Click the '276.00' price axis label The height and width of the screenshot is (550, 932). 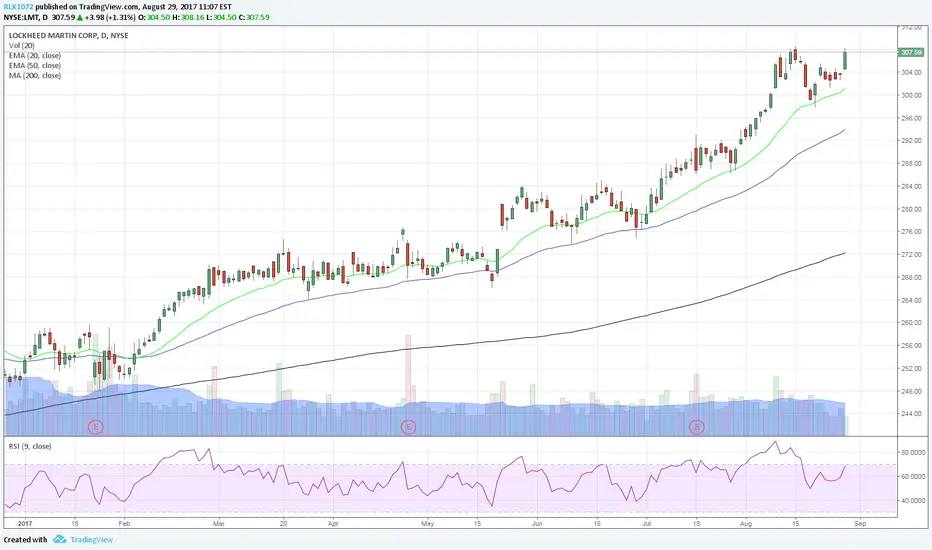pos(912,232)
